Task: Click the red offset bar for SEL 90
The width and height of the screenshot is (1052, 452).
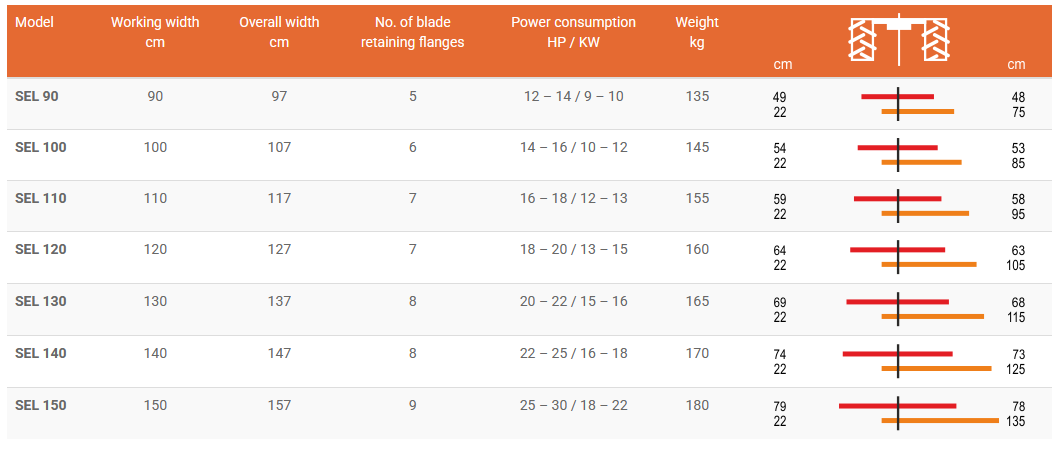Action: pyautogui.click(x=880, y=97)
